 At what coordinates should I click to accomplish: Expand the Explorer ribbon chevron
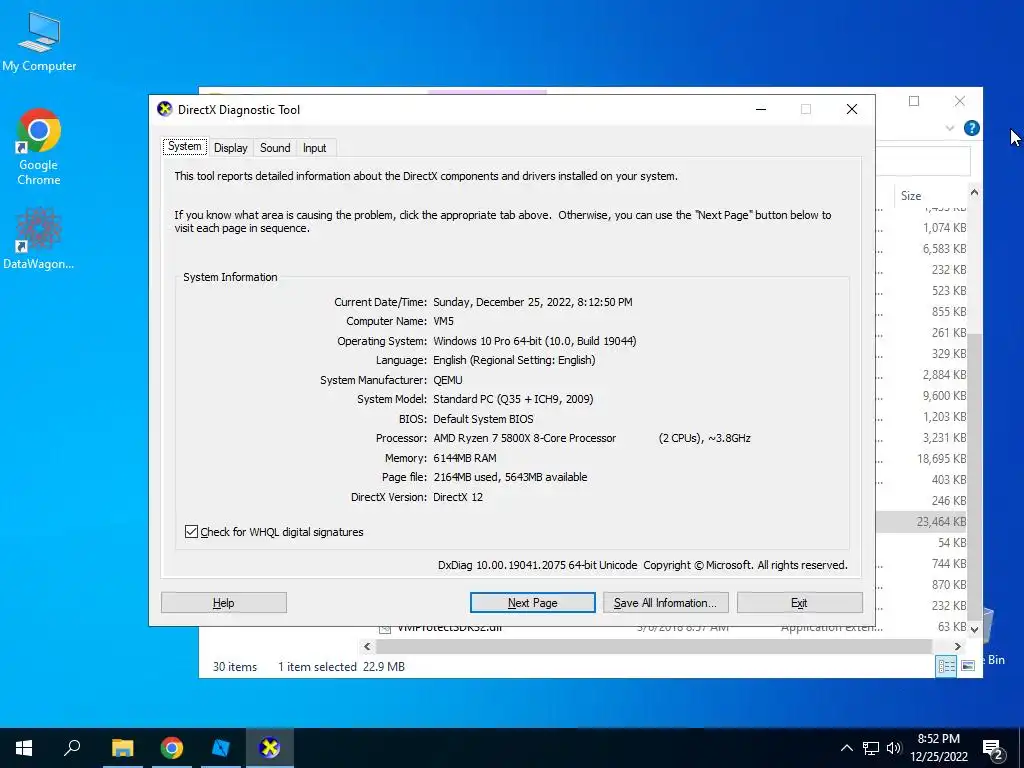pyautogui.click(x=950, y=128)
